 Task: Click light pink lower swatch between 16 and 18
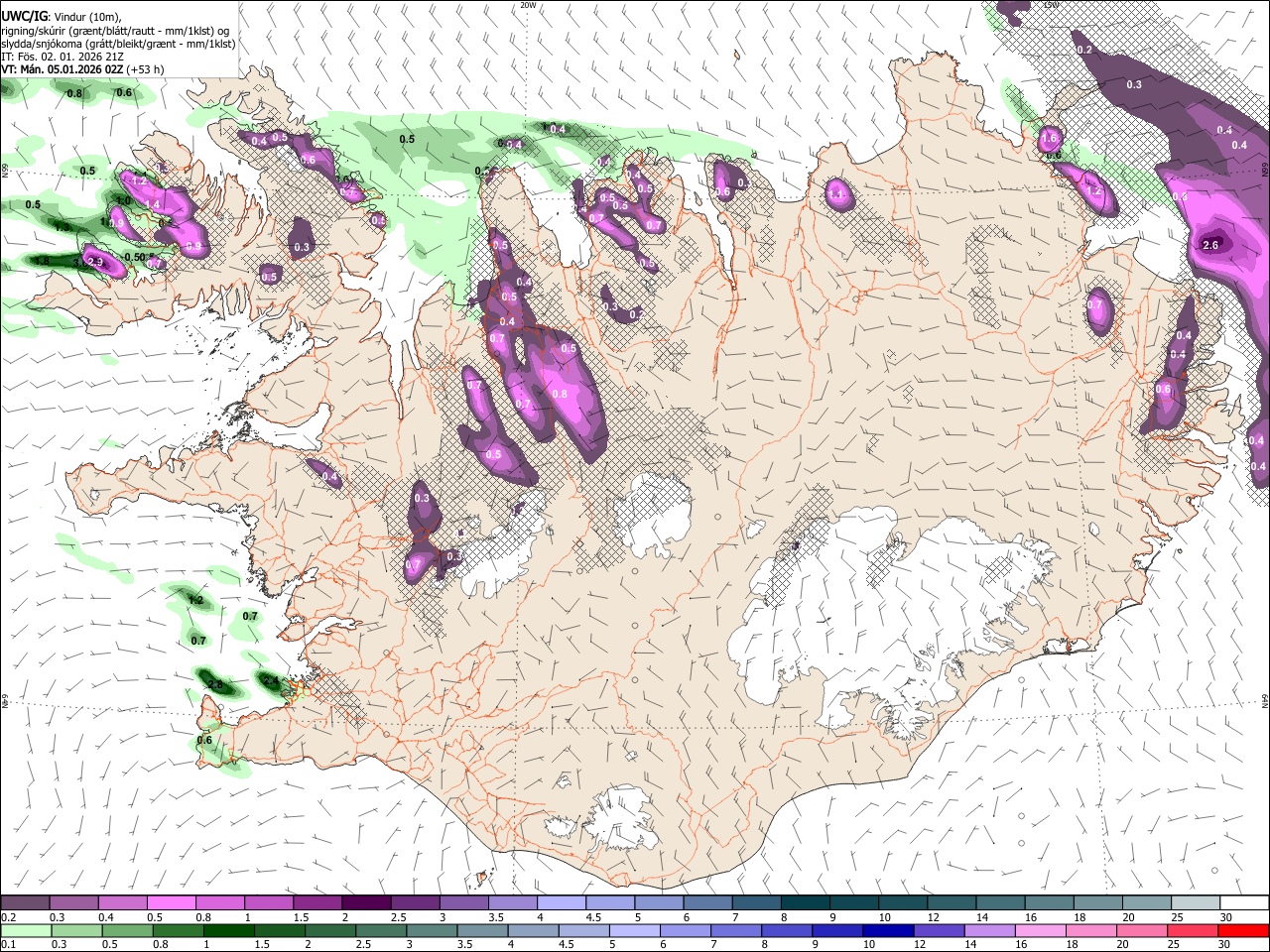(x=1042, y=931)
